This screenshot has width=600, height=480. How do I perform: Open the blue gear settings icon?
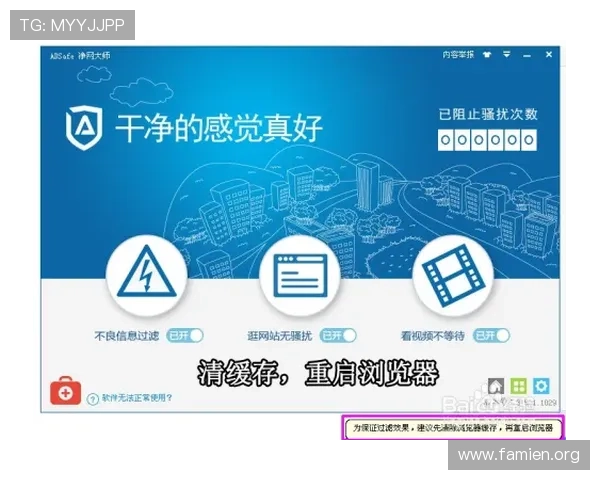pos(541,386)
